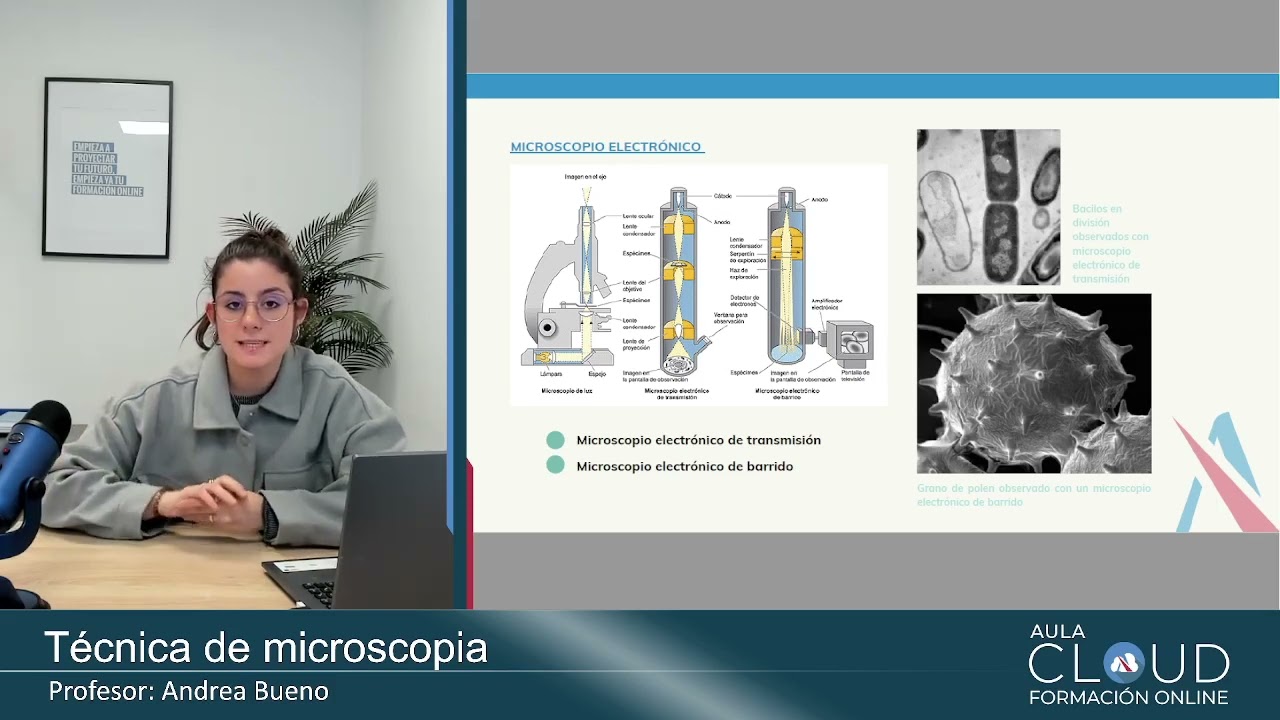The height and width of the screenshot is (720, 1280).
Task: Click the "Lámpara" label under the light microscope
Action: pyautogui.click(x=551, y=374)
